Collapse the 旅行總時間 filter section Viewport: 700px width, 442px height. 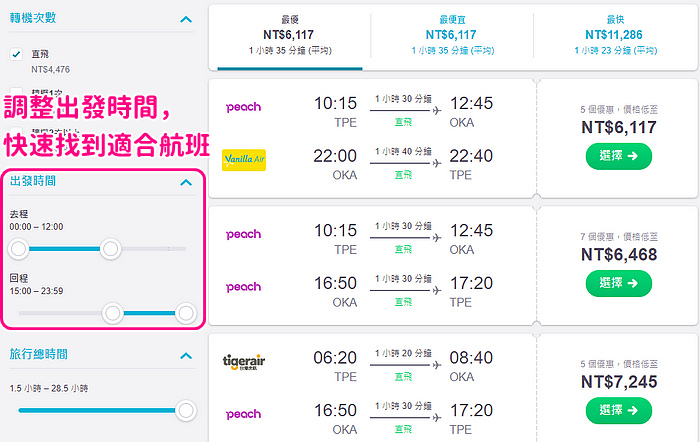tap(186, 356)
